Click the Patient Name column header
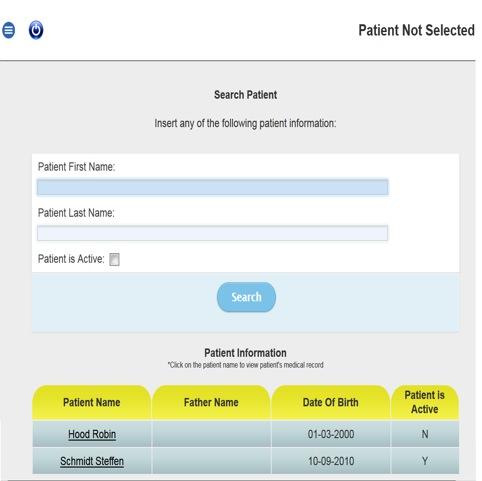This screenshot has height=481, width=482. pyautogui.click(x=92, y=402)
